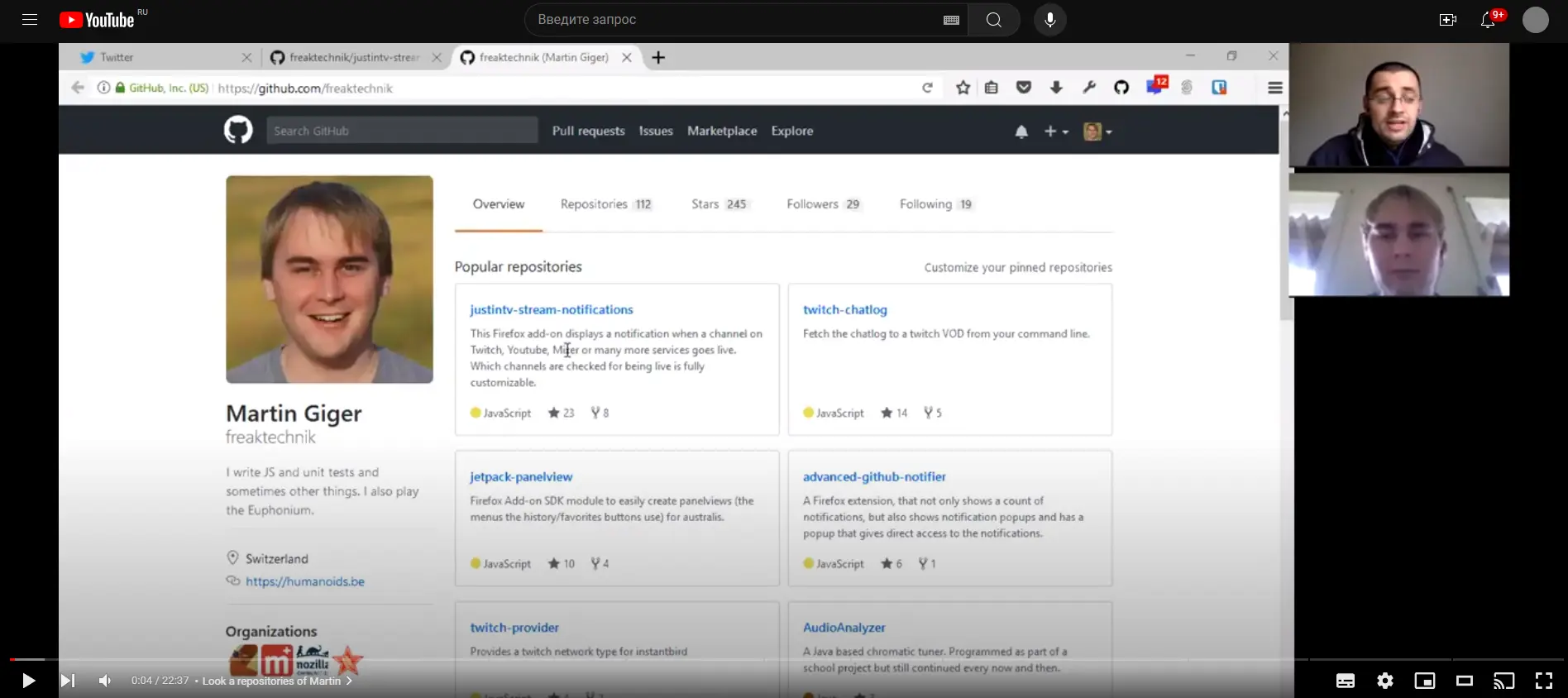Select the Overview profile tab

click(499, 204)
